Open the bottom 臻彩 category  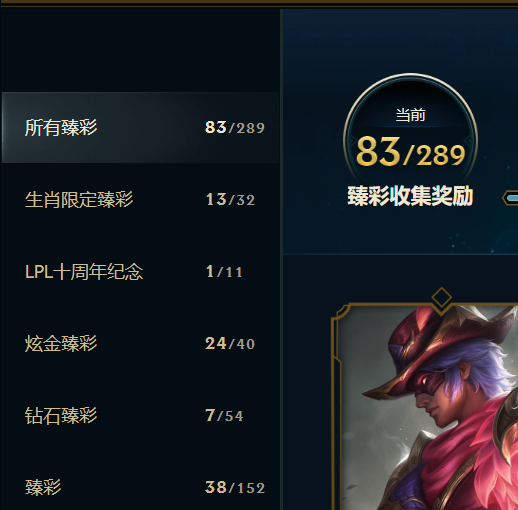pyautogui.click(x=140, y=487)
